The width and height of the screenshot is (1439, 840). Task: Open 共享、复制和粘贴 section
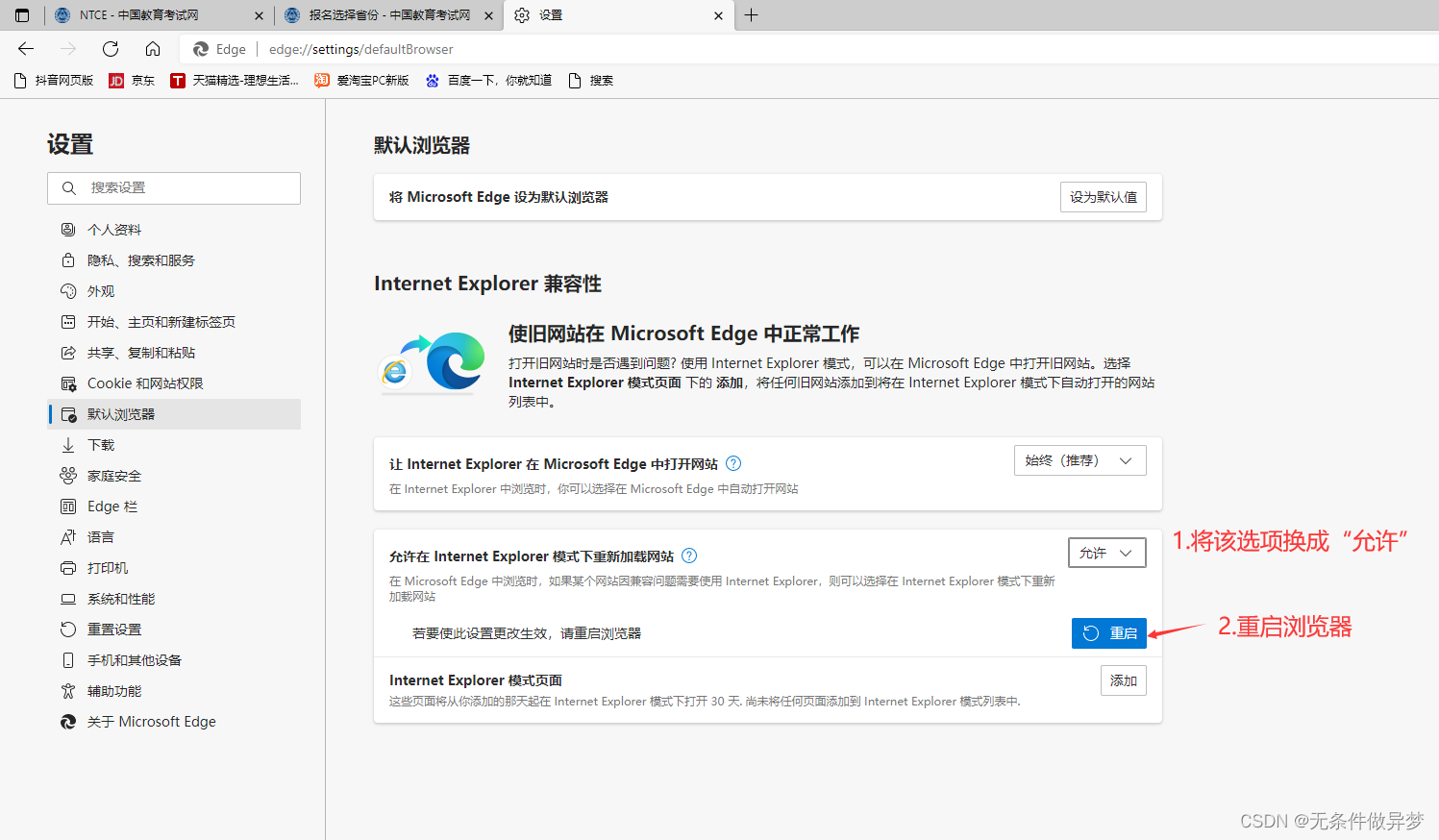point(174,353)
